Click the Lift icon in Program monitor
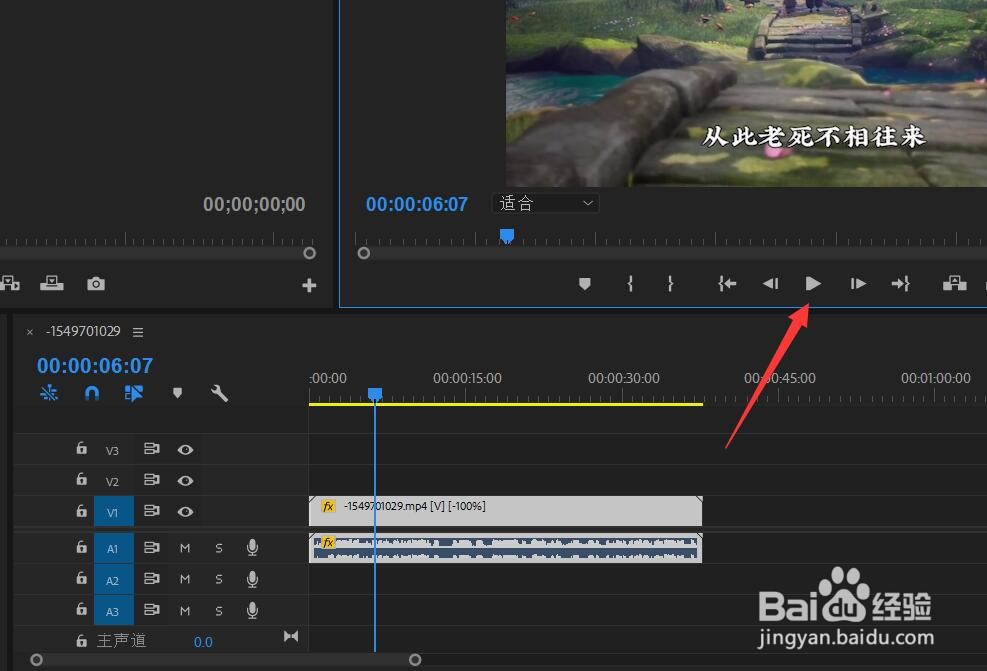Screen dimensions: 987x671 pyautogui.click(x=954, y=283)
